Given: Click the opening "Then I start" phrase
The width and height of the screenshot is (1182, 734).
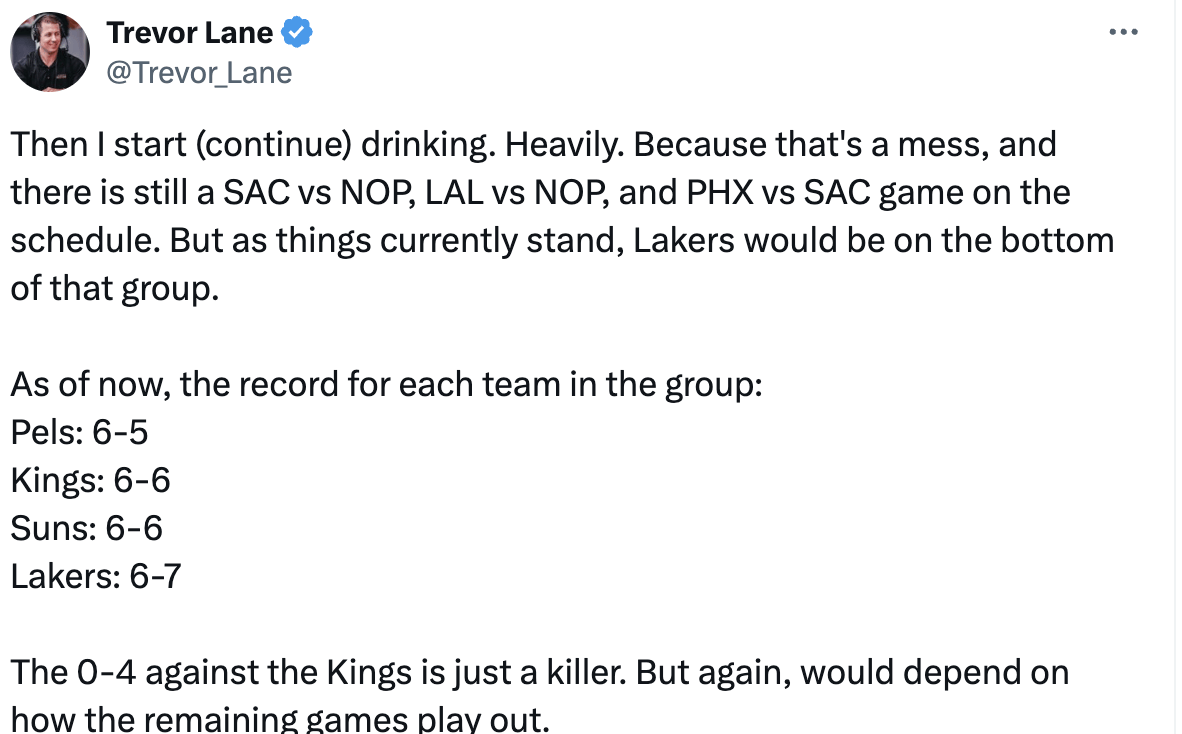Looking at the screenshot, I should pos(97,145).
